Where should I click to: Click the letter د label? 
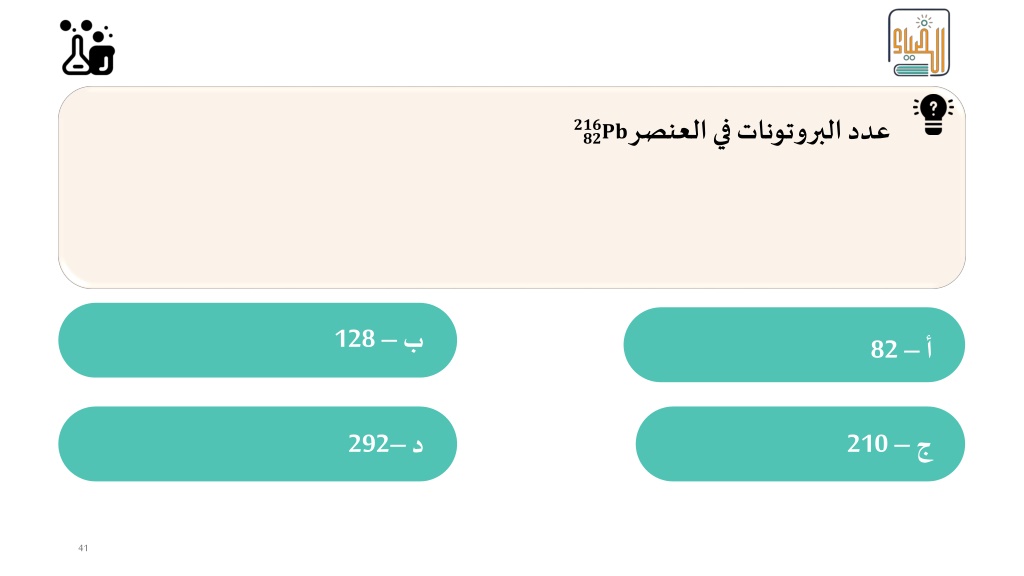[x=418, y=445]
